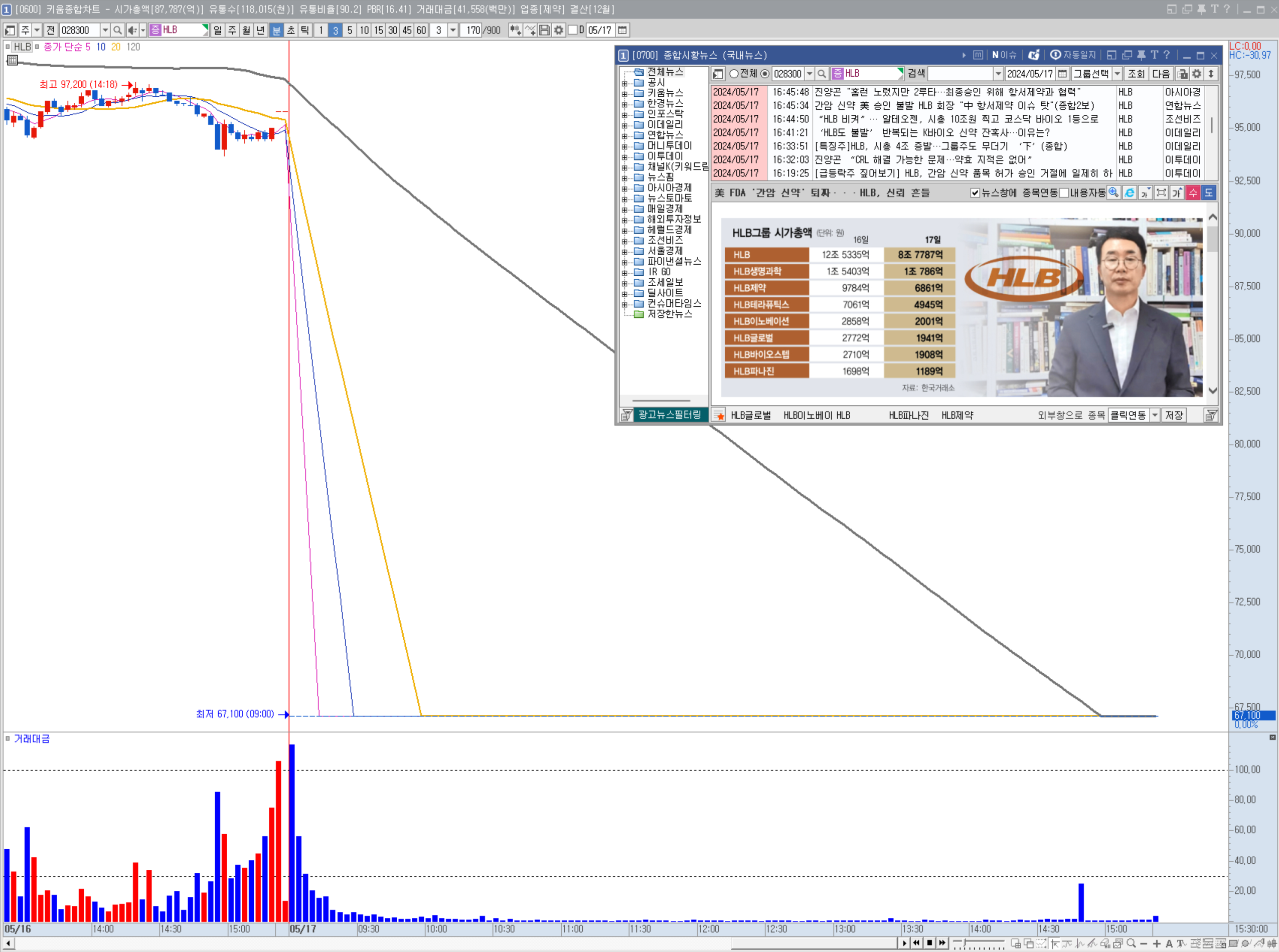Click the 광고뉴스필터링 button
1279x952 pixels.
click(669, 415)
